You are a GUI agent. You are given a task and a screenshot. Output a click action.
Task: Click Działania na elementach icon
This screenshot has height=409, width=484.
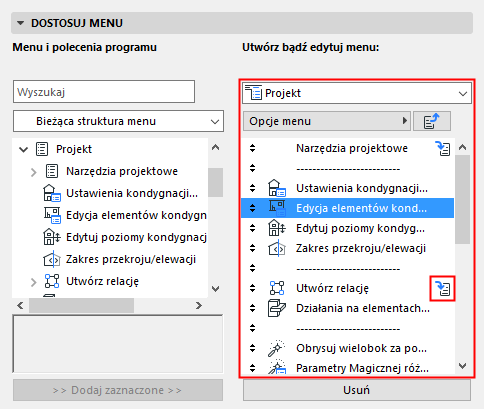coord(277,308)
